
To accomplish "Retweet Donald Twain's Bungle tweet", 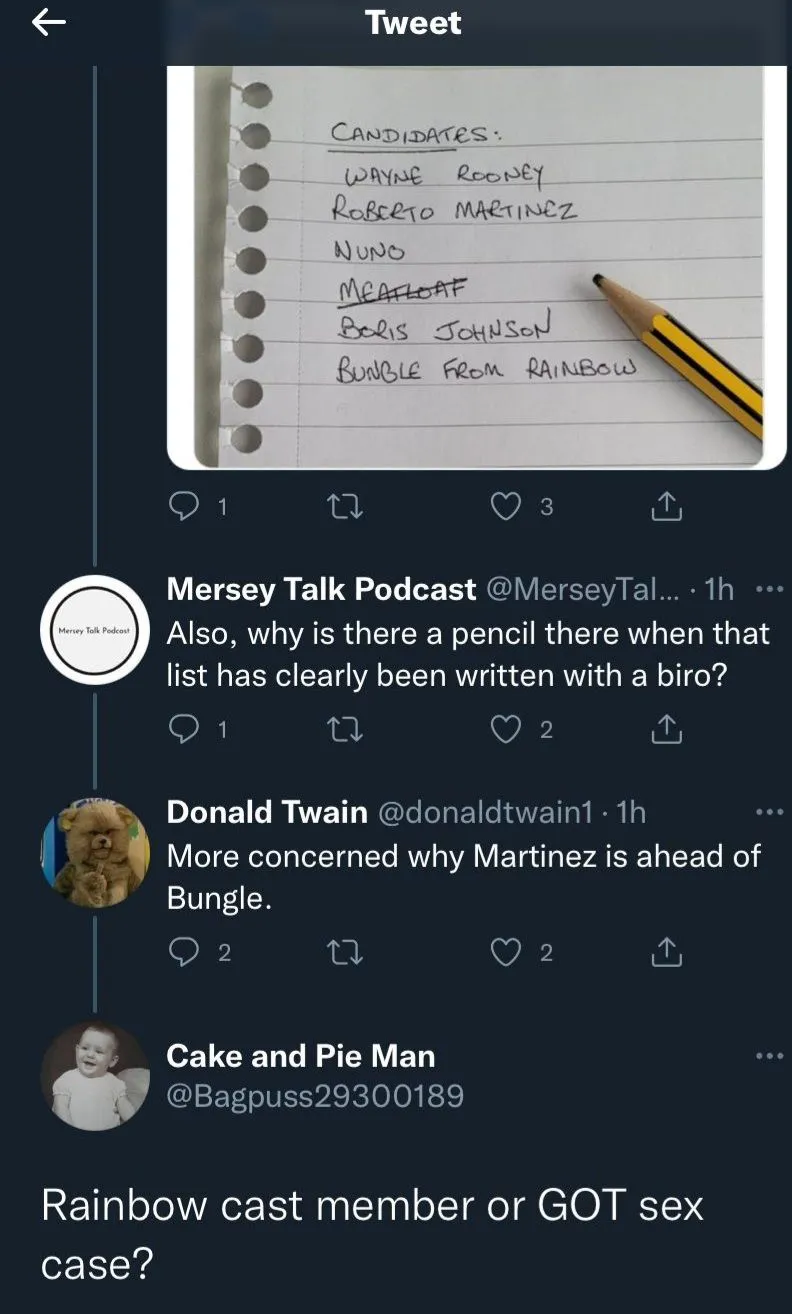I will (345, 954).
